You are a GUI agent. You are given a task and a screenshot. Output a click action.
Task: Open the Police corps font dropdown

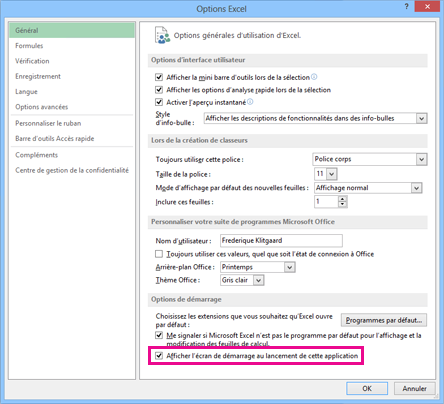[x=421, y=159]
